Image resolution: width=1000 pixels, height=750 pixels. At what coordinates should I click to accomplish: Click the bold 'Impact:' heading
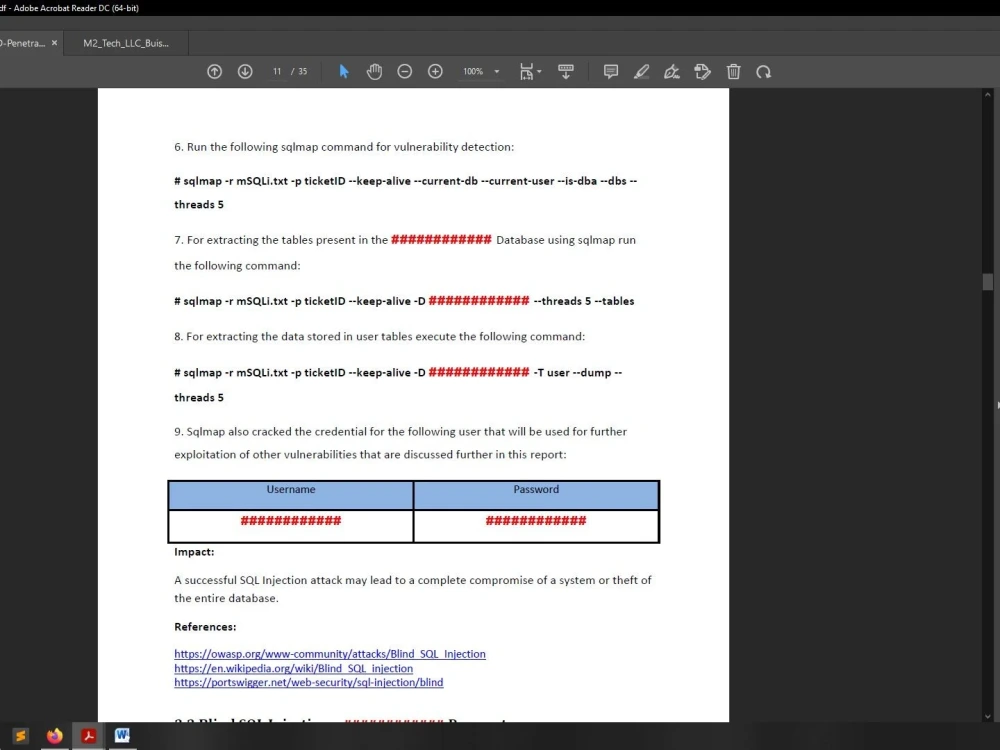coord(194,552)
